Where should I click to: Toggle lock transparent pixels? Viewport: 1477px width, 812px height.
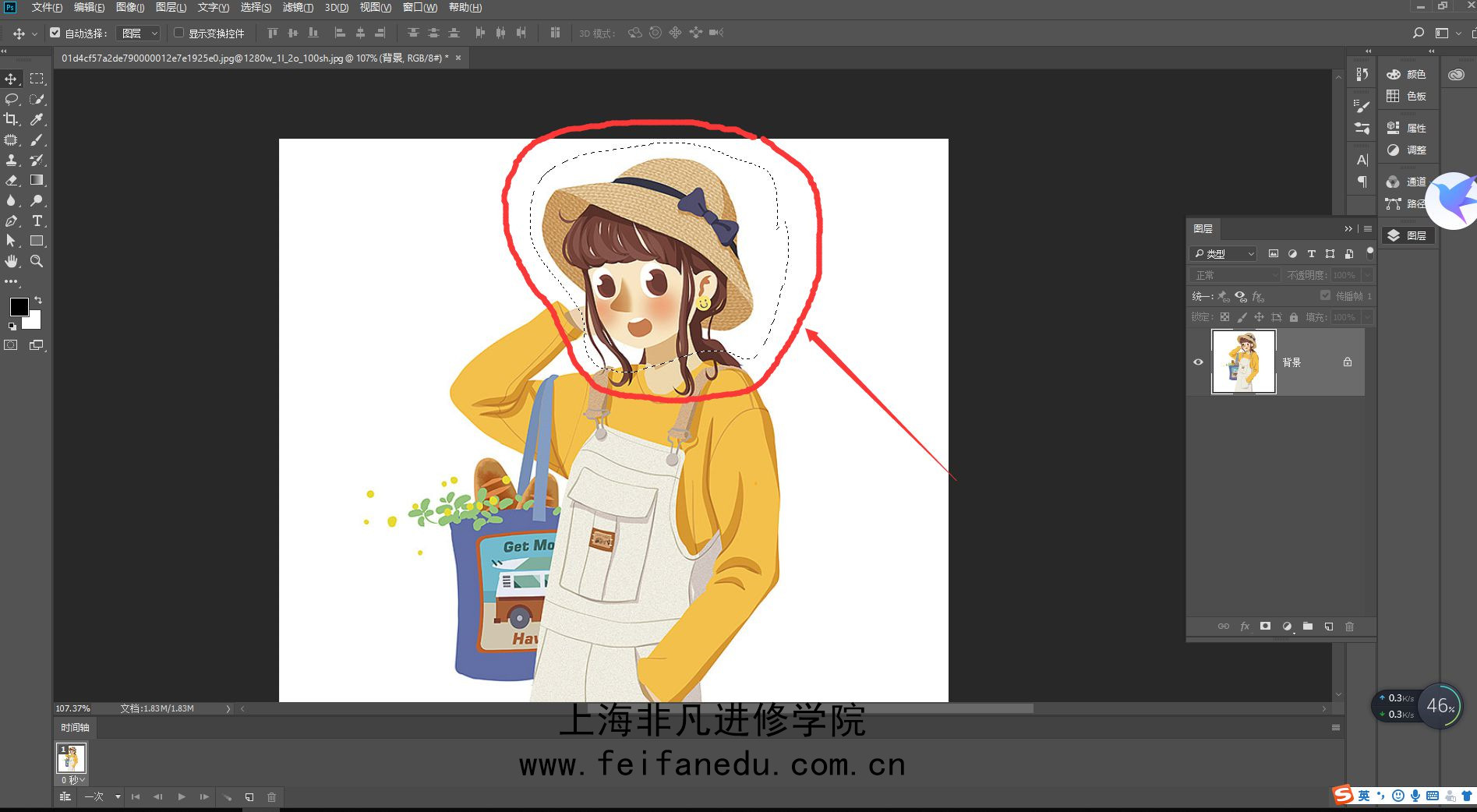point(1224,317)
